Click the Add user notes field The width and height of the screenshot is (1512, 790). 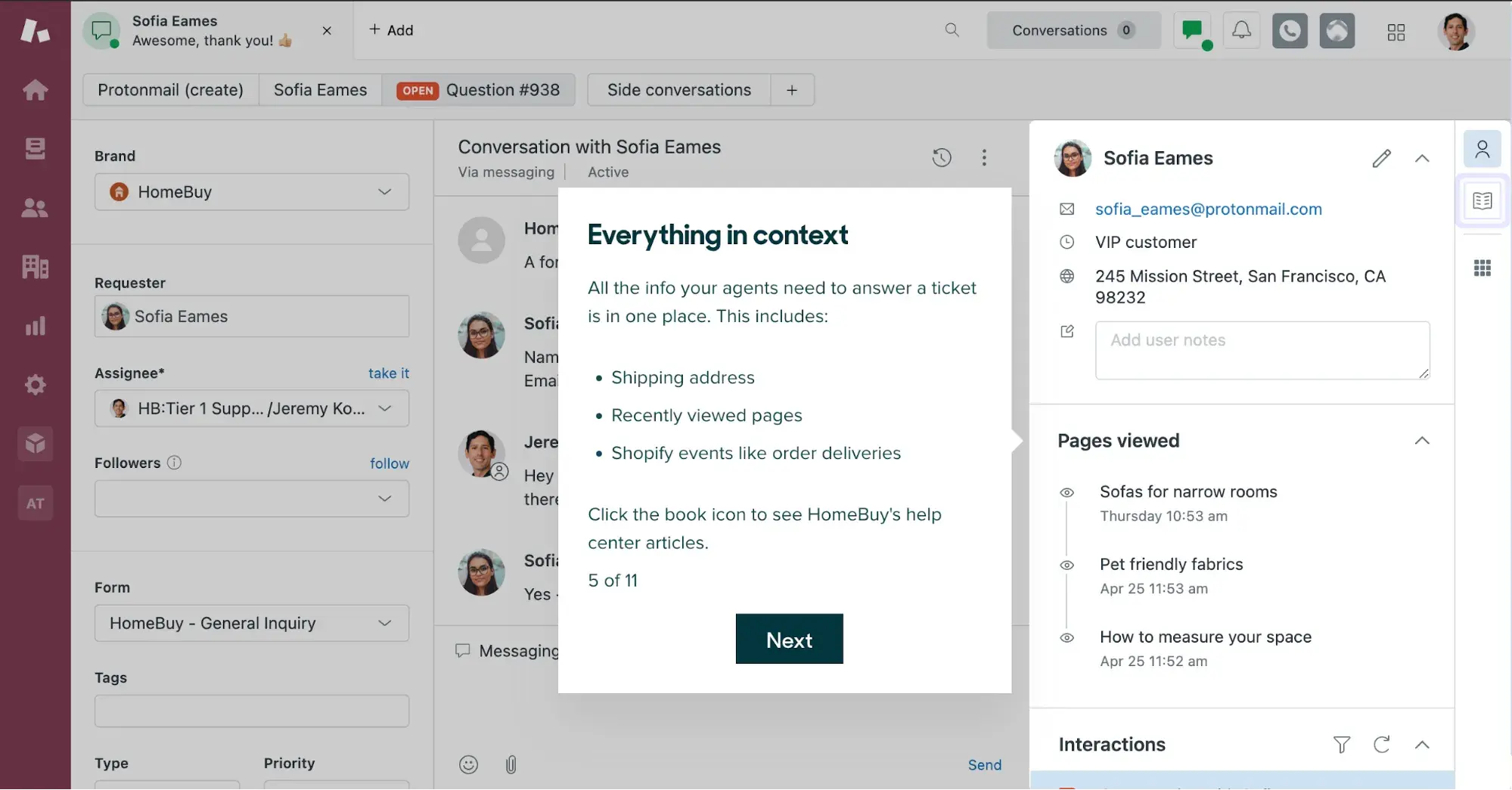pos(1262,350)
